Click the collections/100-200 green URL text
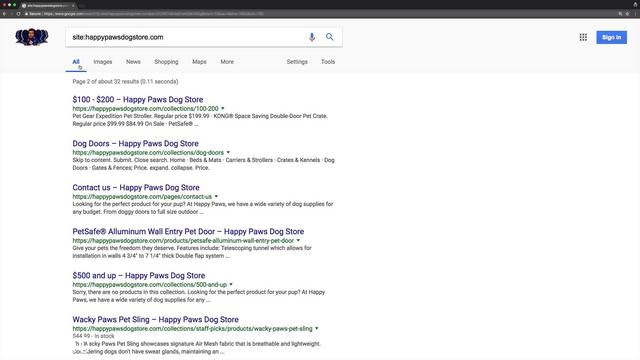Viewport: 640px width, 360px height. (145, 109)
